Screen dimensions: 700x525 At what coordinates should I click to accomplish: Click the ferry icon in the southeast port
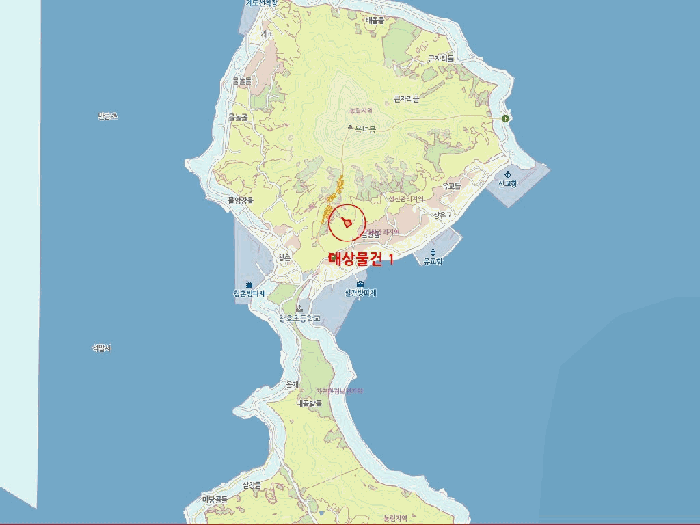point(432,252)
